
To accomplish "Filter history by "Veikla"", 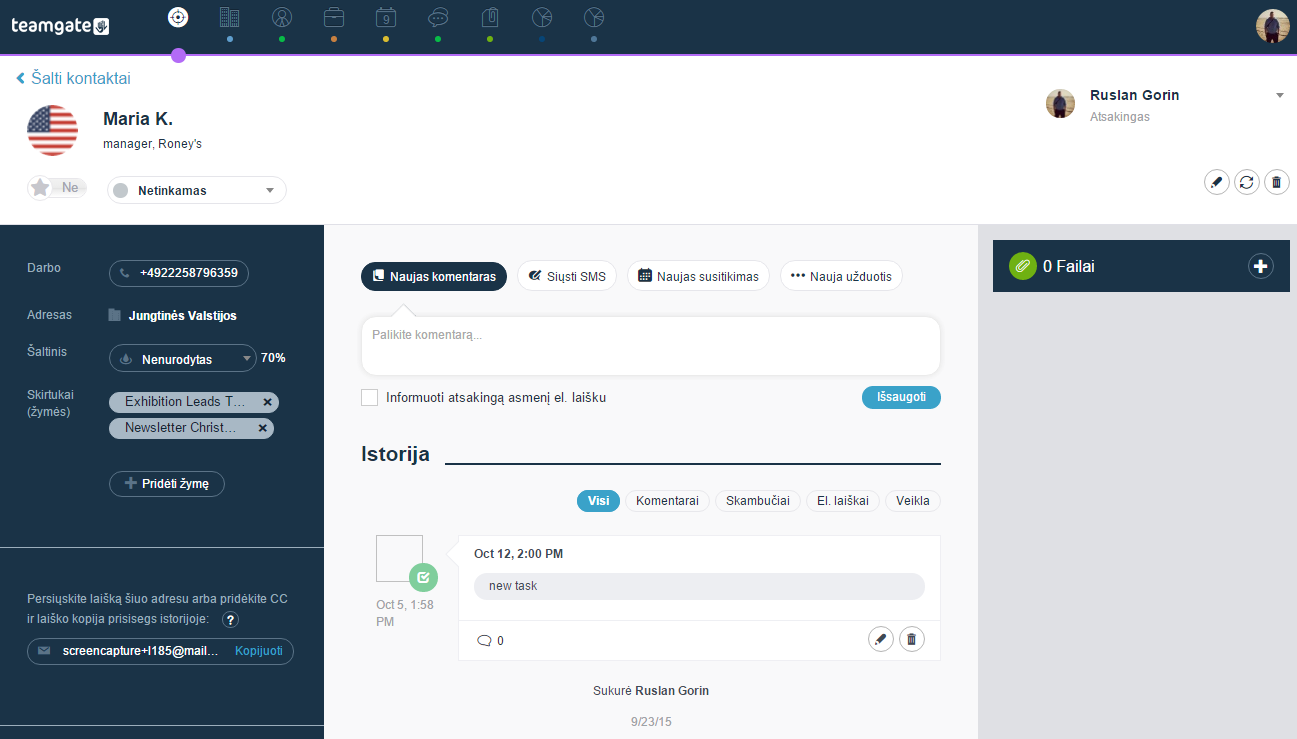I will pyautogui.click(x=913, y=501).
